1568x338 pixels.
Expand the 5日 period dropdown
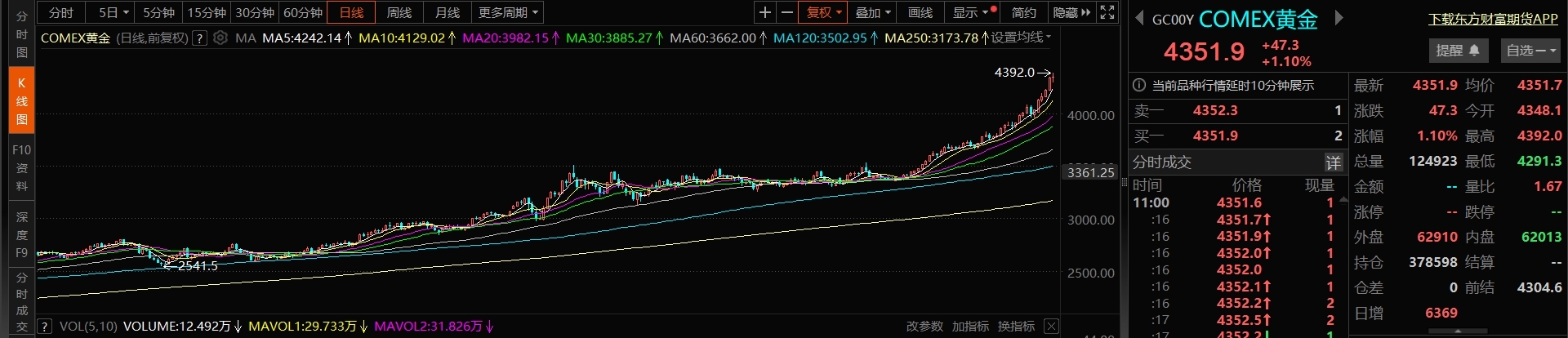(x=113, y=12)
